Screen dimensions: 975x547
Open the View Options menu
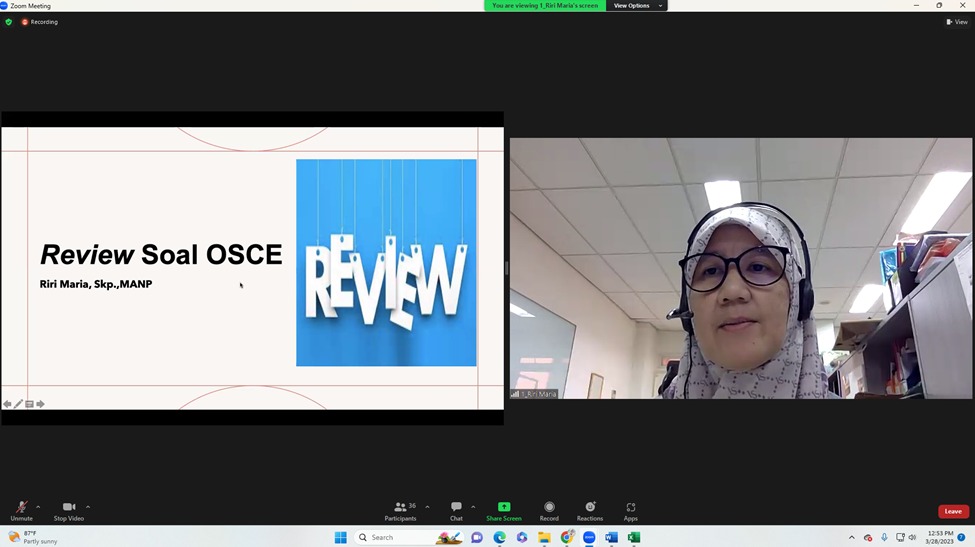(x=636, y=6)
